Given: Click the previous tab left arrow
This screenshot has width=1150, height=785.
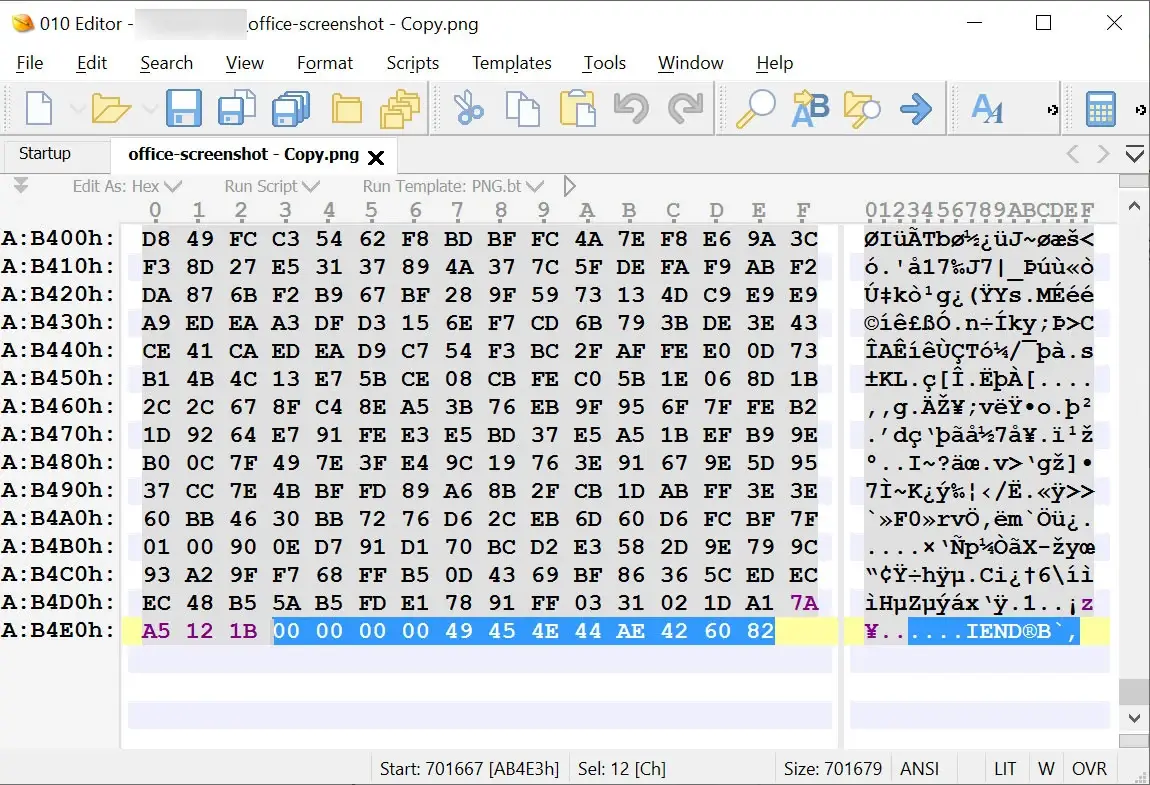Looking at the screenshot, I should coord(1073,154).
